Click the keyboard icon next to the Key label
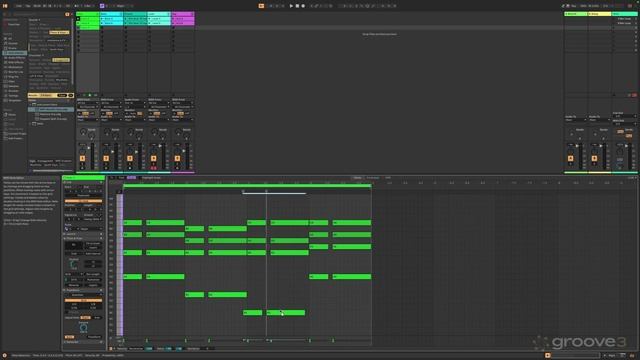The height and width of the screenshot is (360, 640). 568,6
